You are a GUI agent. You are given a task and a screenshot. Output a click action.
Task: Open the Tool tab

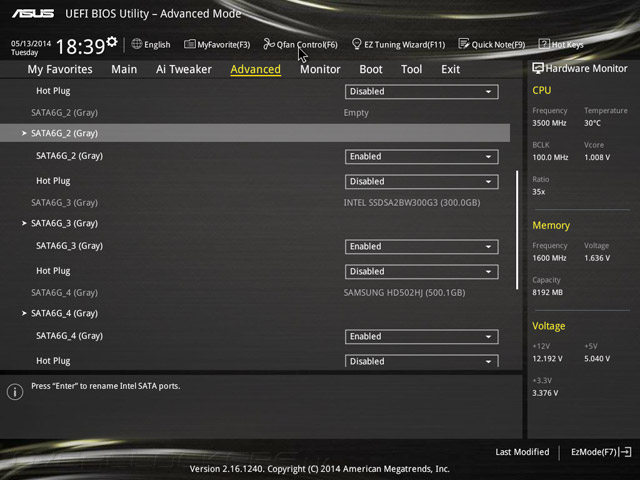tap(411, 69)
